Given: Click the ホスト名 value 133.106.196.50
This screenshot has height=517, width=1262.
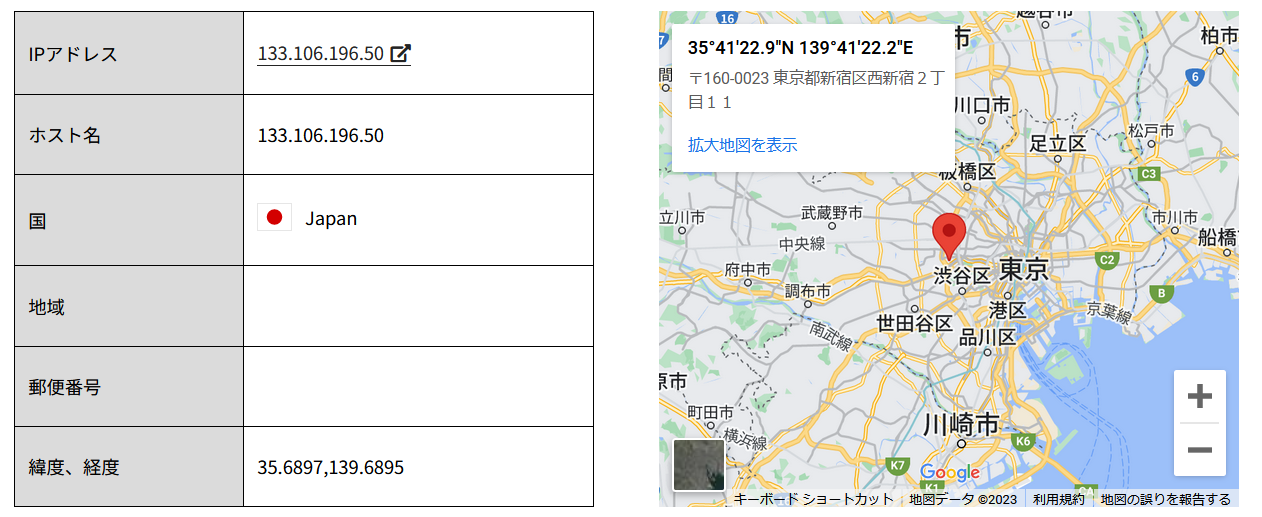Looking at the screenshot, I should tap(320, 135).
